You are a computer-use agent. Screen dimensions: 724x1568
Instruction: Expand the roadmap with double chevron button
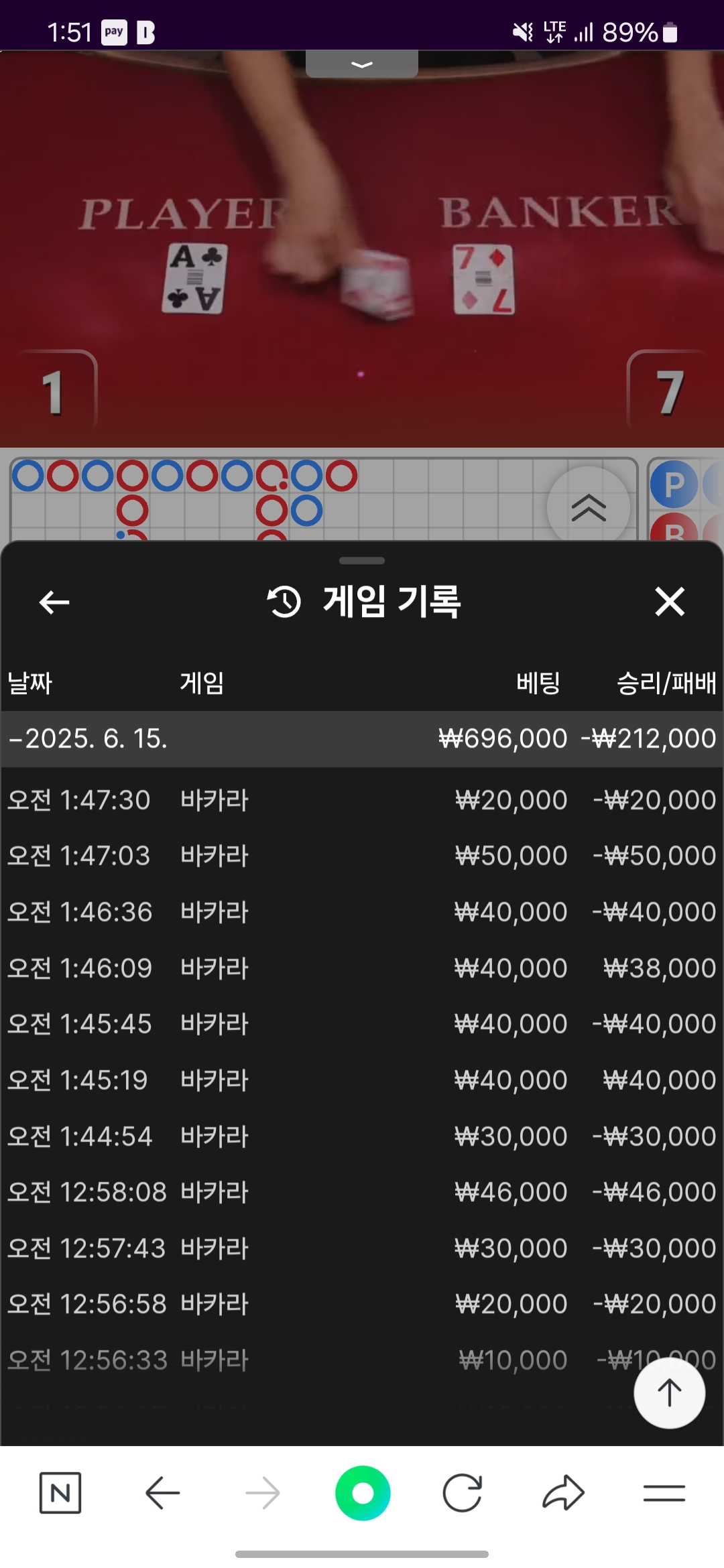click(588, 507)
